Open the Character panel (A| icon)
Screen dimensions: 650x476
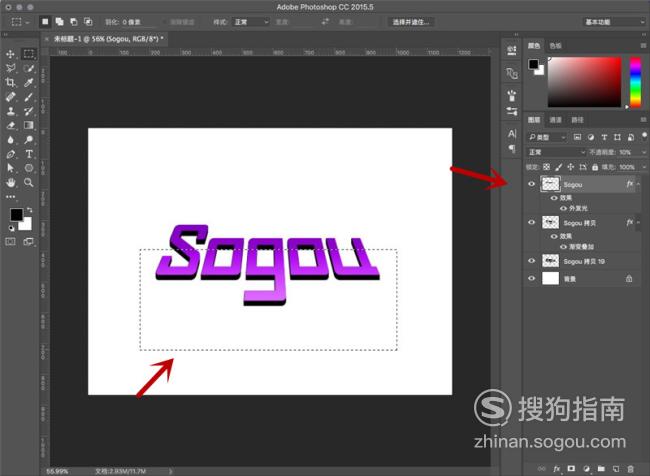click(512, 134)
